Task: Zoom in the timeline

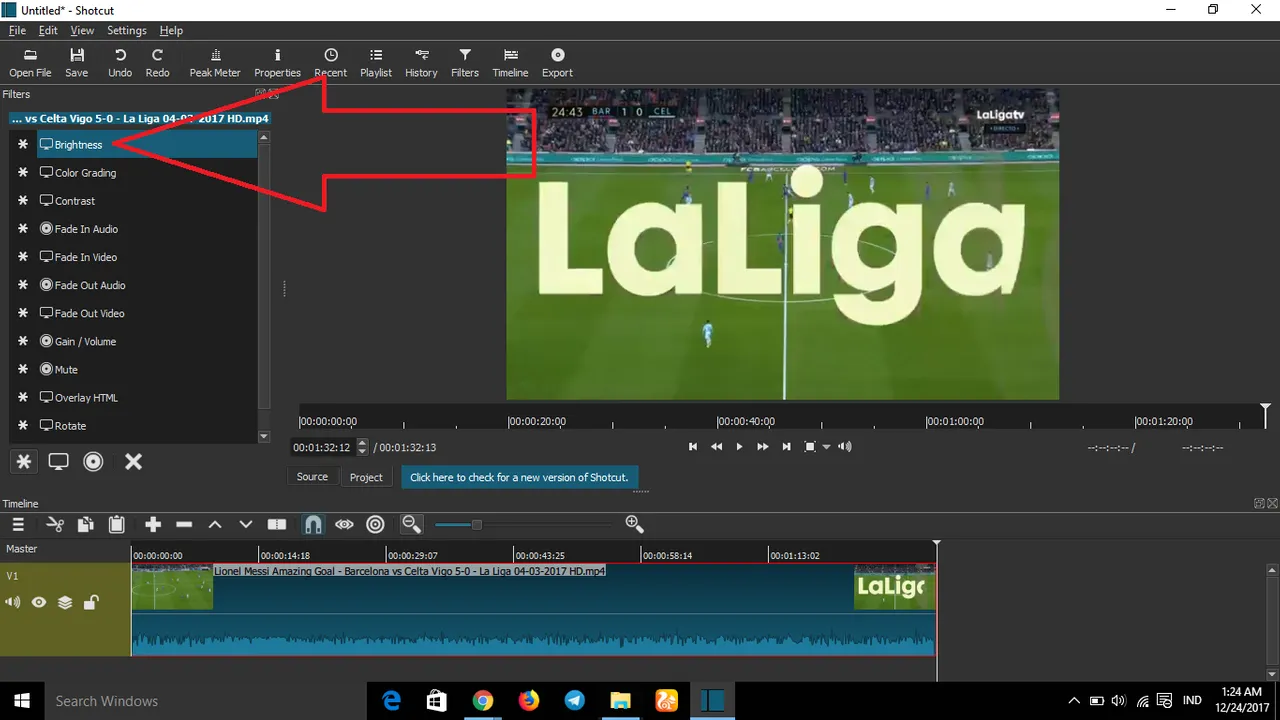Action: 634,524
